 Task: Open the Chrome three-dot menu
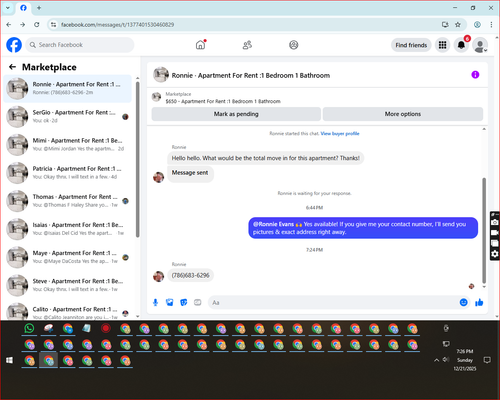click(491, 25)
